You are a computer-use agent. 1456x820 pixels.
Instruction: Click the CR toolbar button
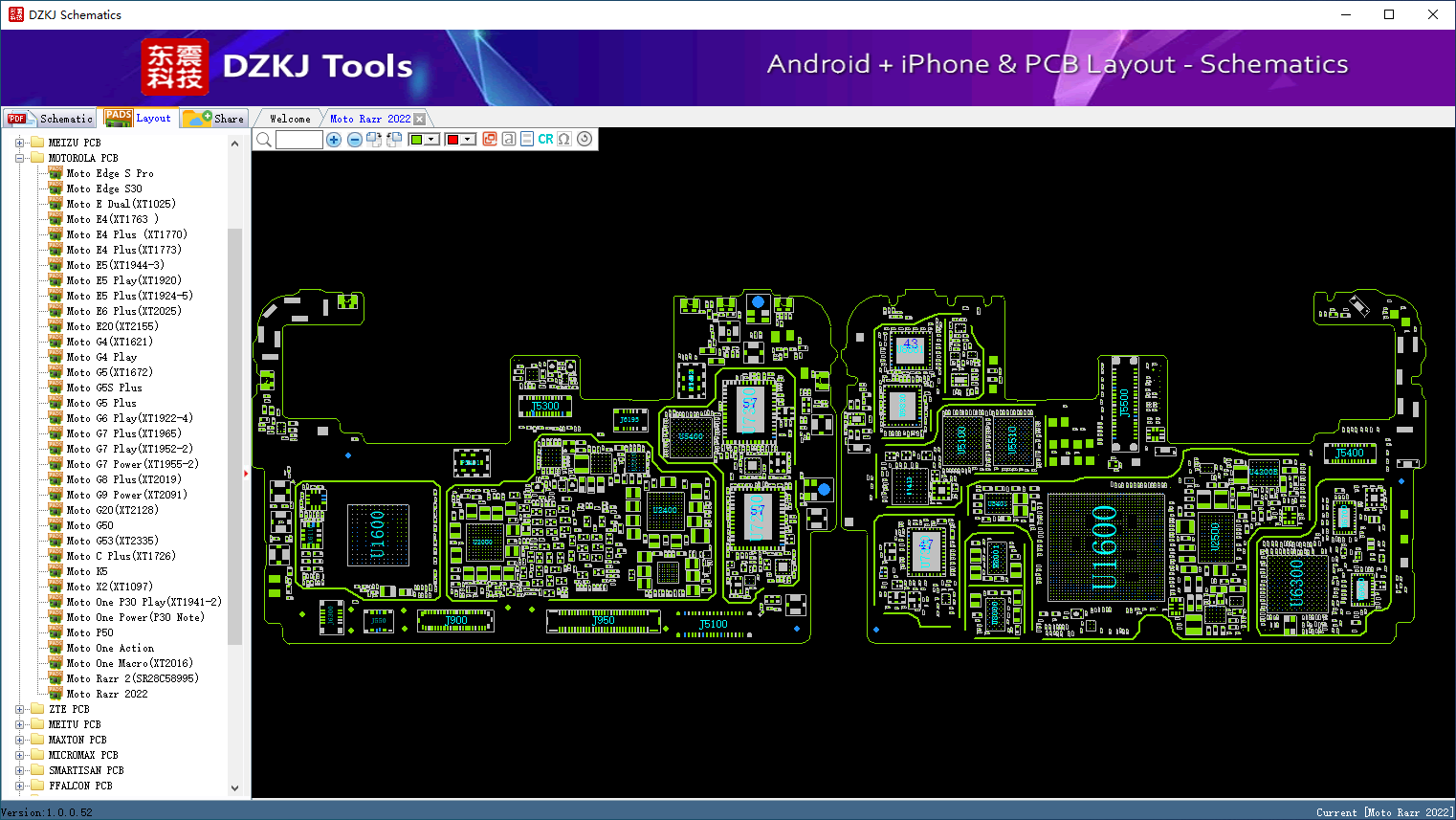[545, 139]
